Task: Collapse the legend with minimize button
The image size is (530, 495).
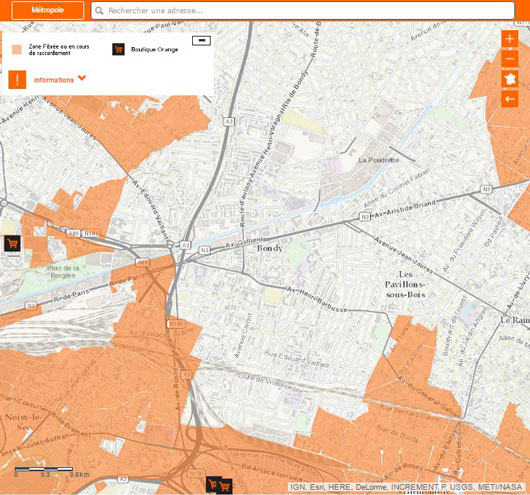Action: pos(201,41)
